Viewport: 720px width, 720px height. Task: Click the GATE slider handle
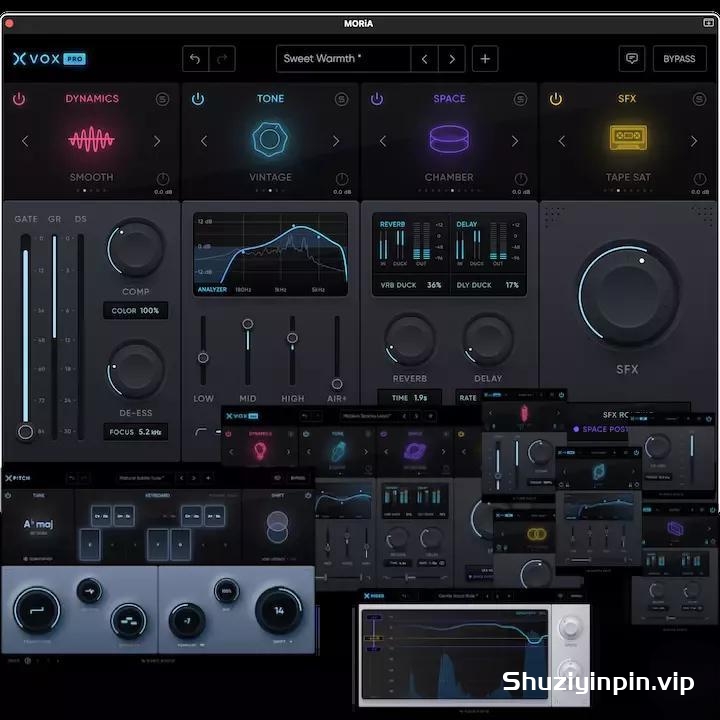point(25,432)
